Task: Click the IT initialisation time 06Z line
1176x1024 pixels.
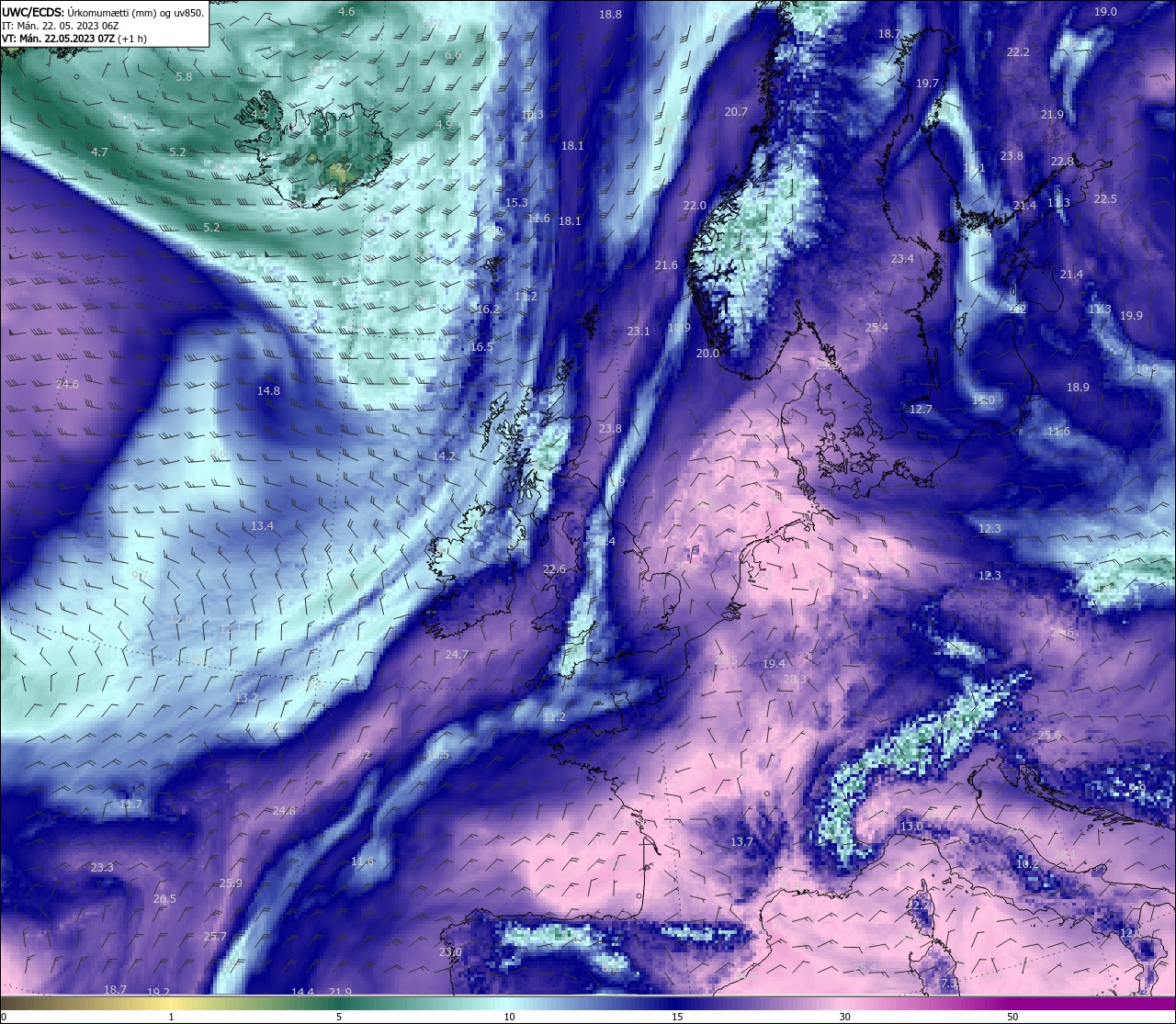Action: pos(62,26)
